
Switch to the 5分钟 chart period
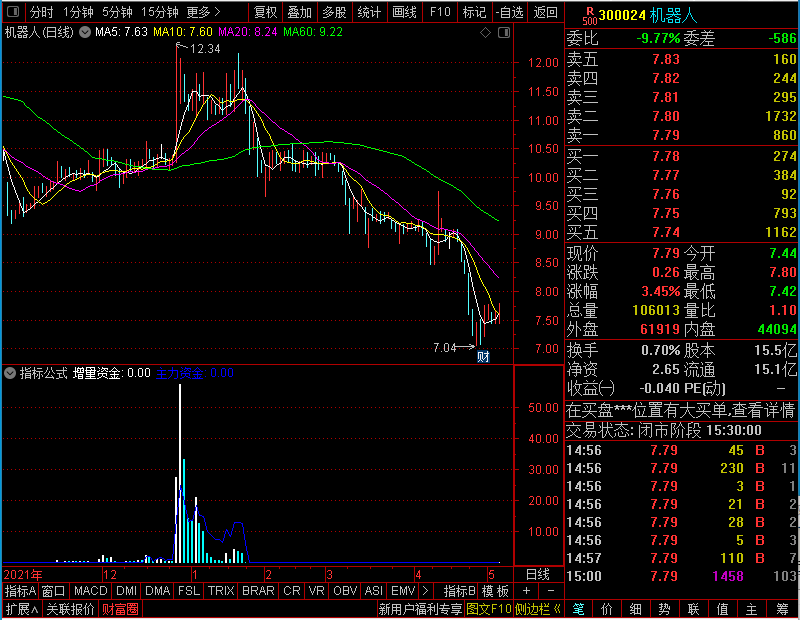[x=117, y=12]
